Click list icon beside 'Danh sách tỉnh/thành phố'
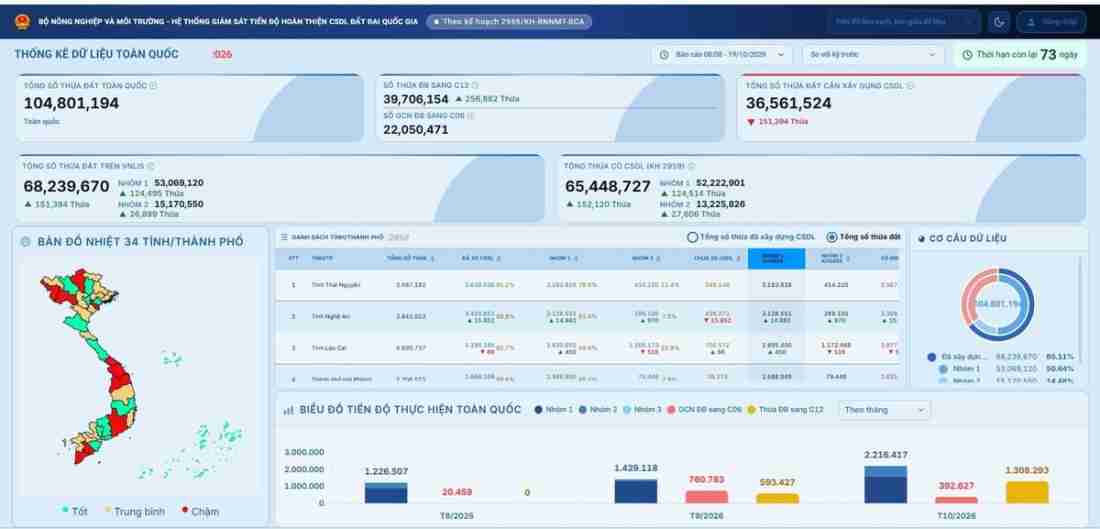The height and width of the screenshot is (529, 1100). click(x=284, y=237)
